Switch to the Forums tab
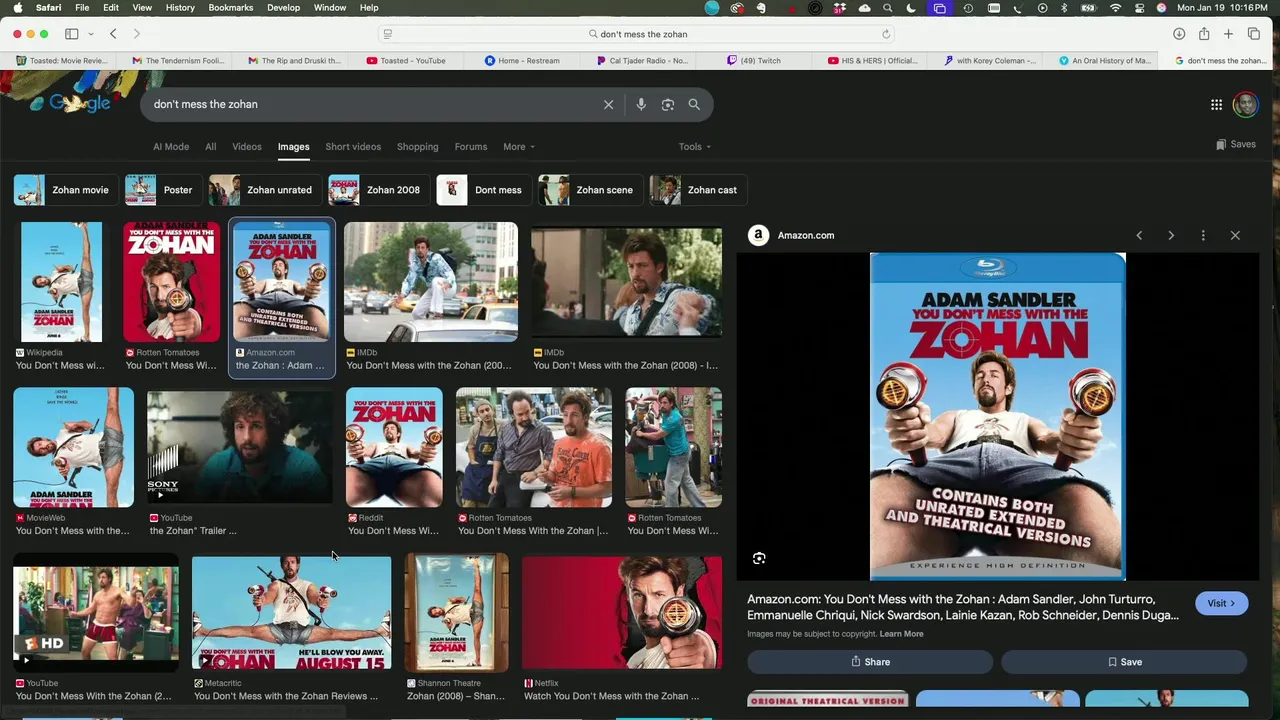 click(471, 146)
